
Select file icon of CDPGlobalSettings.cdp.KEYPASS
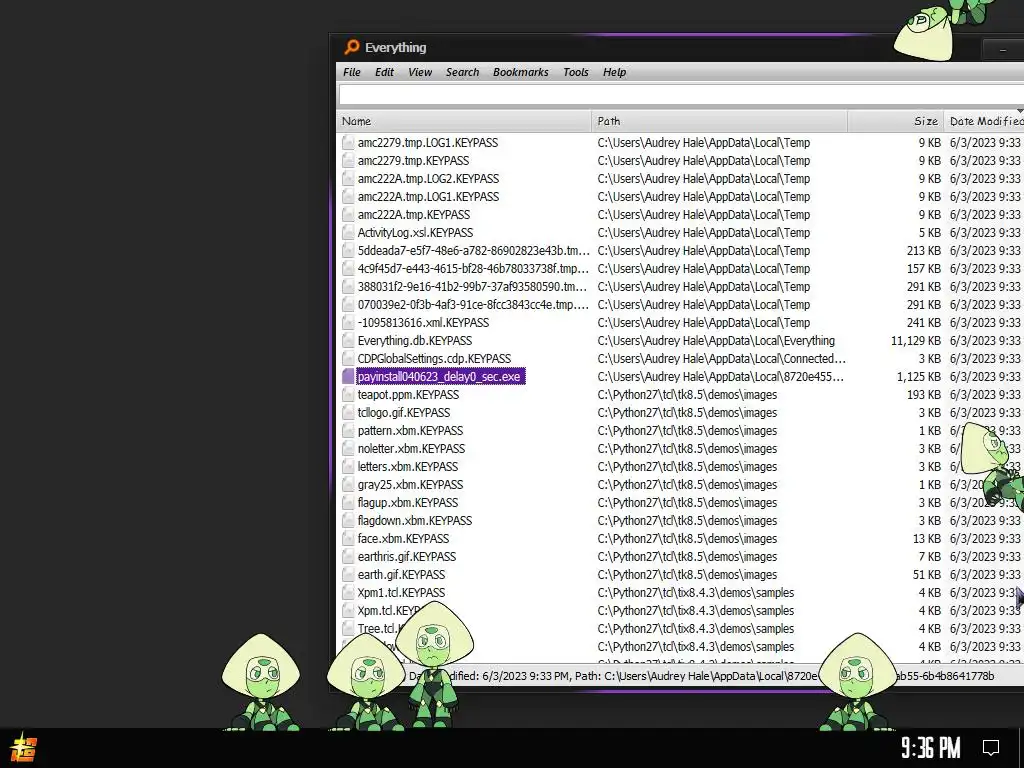point(348,359)
